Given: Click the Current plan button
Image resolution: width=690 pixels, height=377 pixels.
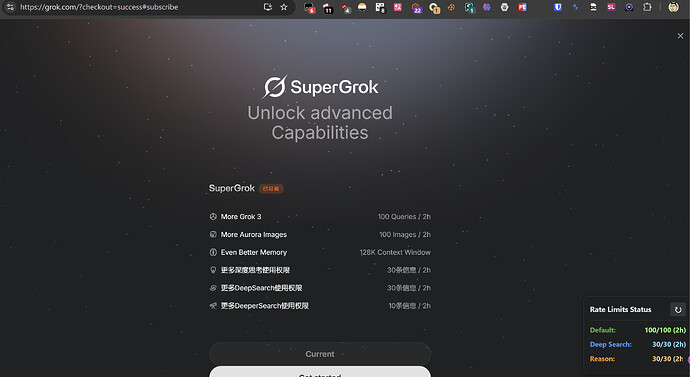Looking at the screenshot, I should (x=320, y=354).
